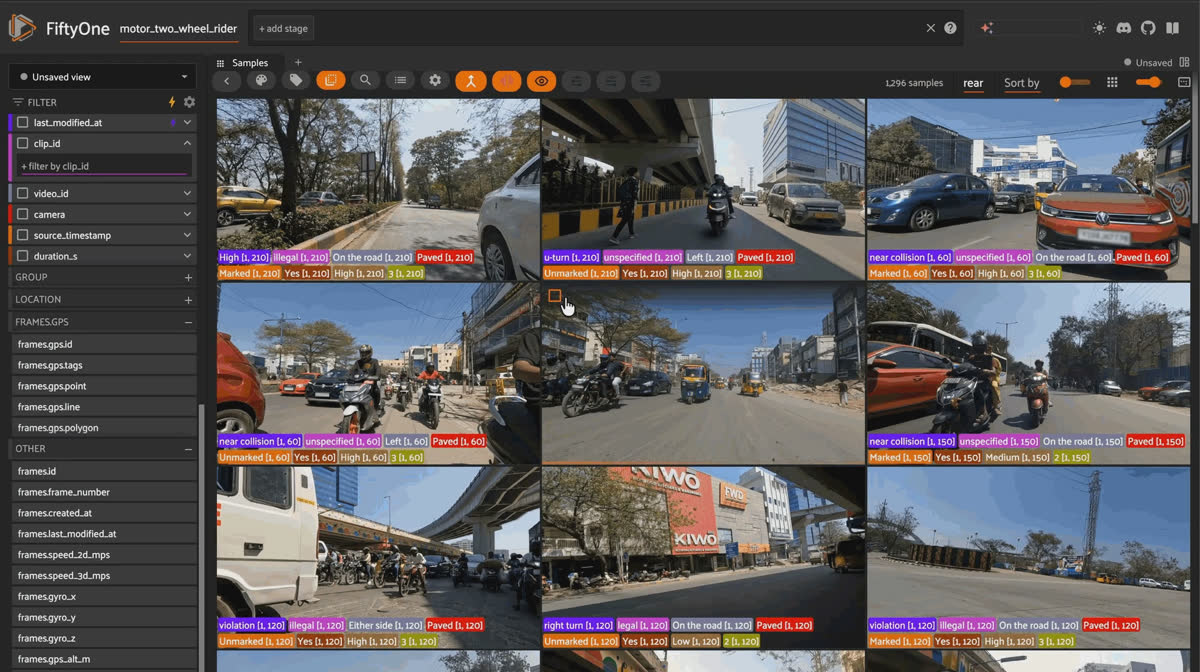Click the filter by clip_id input
This screenshot has width=1200, height=672.
[104, 166]
